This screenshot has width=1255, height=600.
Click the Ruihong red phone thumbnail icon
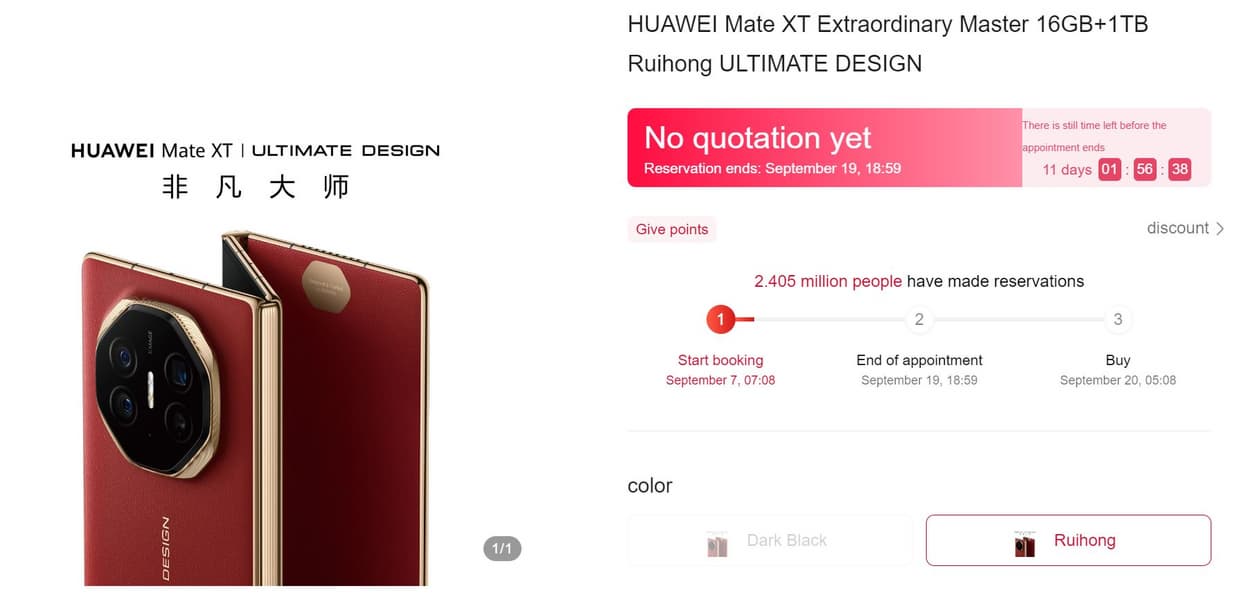pyautogui.click(x=1024, y=543)
